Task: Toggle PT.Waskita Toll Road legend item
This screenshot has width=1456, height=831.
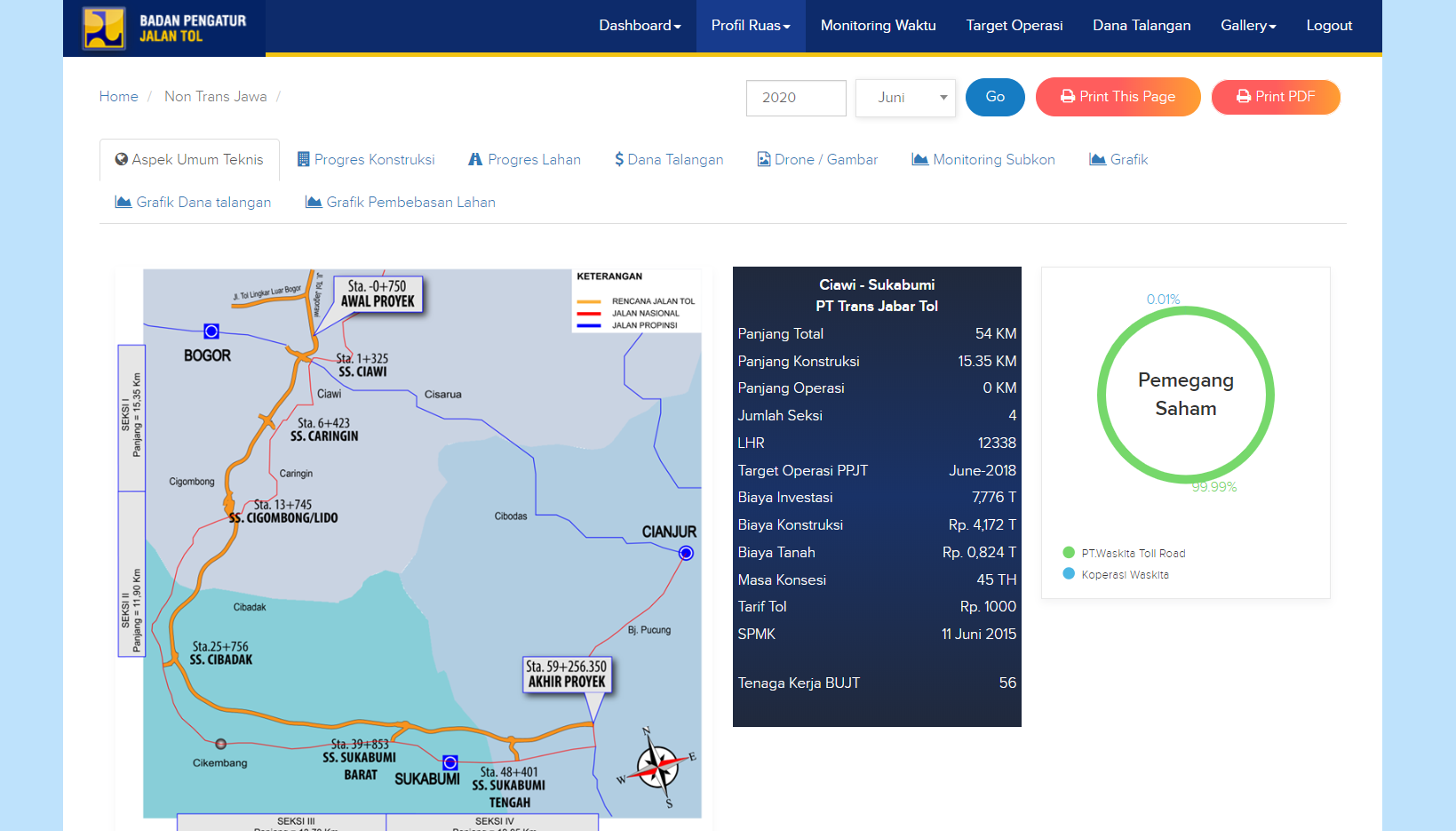Action: tap(1125, 553)
